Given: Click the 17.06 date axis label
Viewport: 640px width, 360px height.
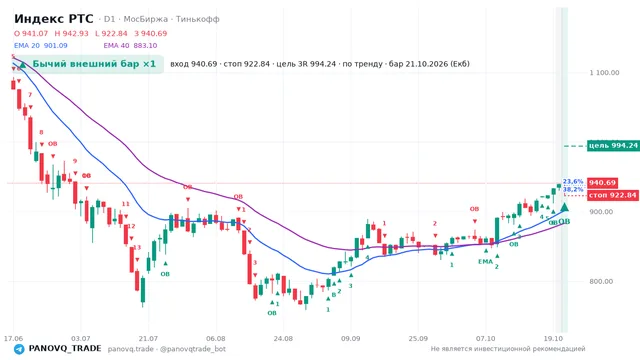Looking at the screenshot, I should pos(13,338).
